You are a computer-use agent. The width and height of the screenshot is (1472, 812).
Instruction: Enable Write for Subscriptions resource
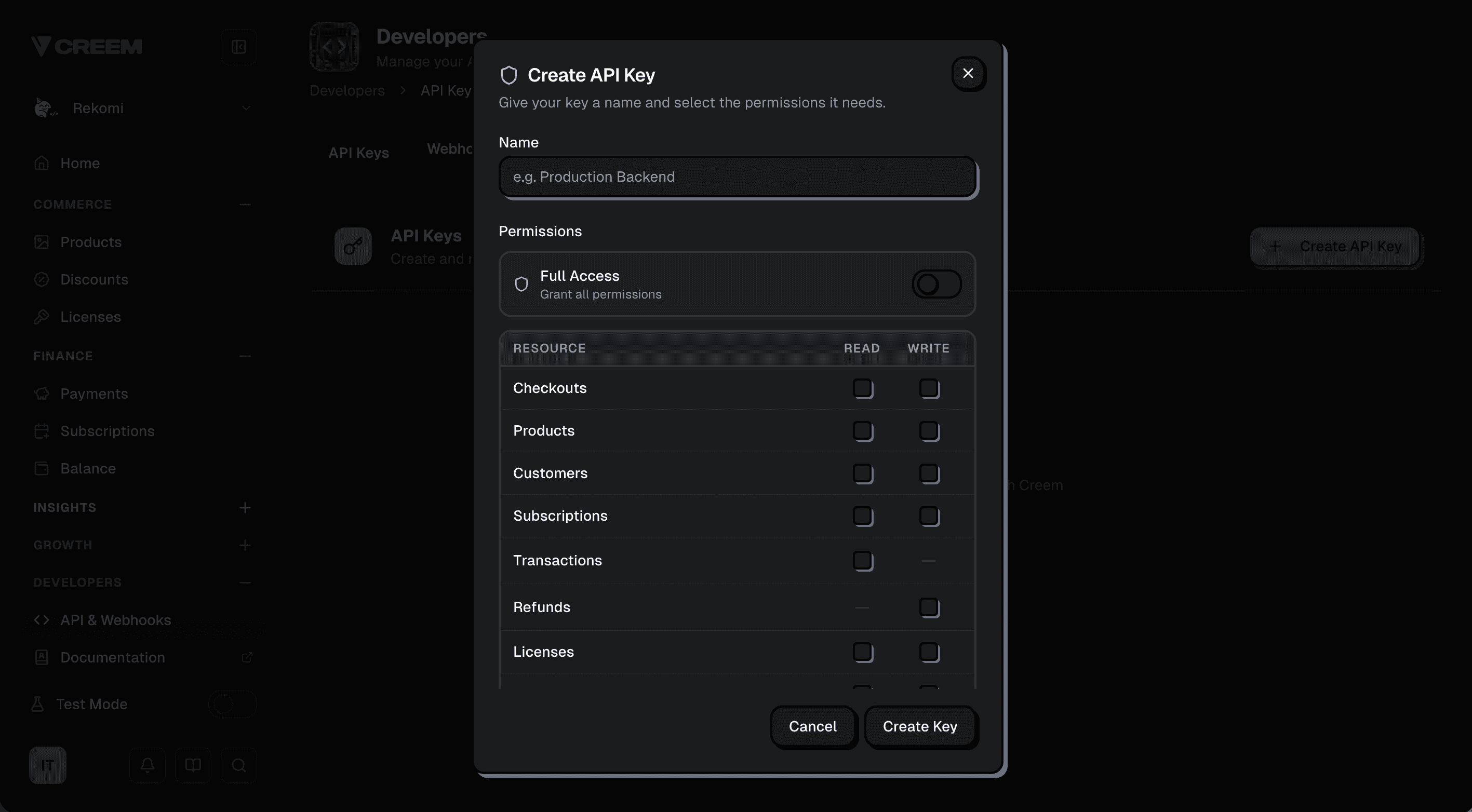click(x=929, y=516)
